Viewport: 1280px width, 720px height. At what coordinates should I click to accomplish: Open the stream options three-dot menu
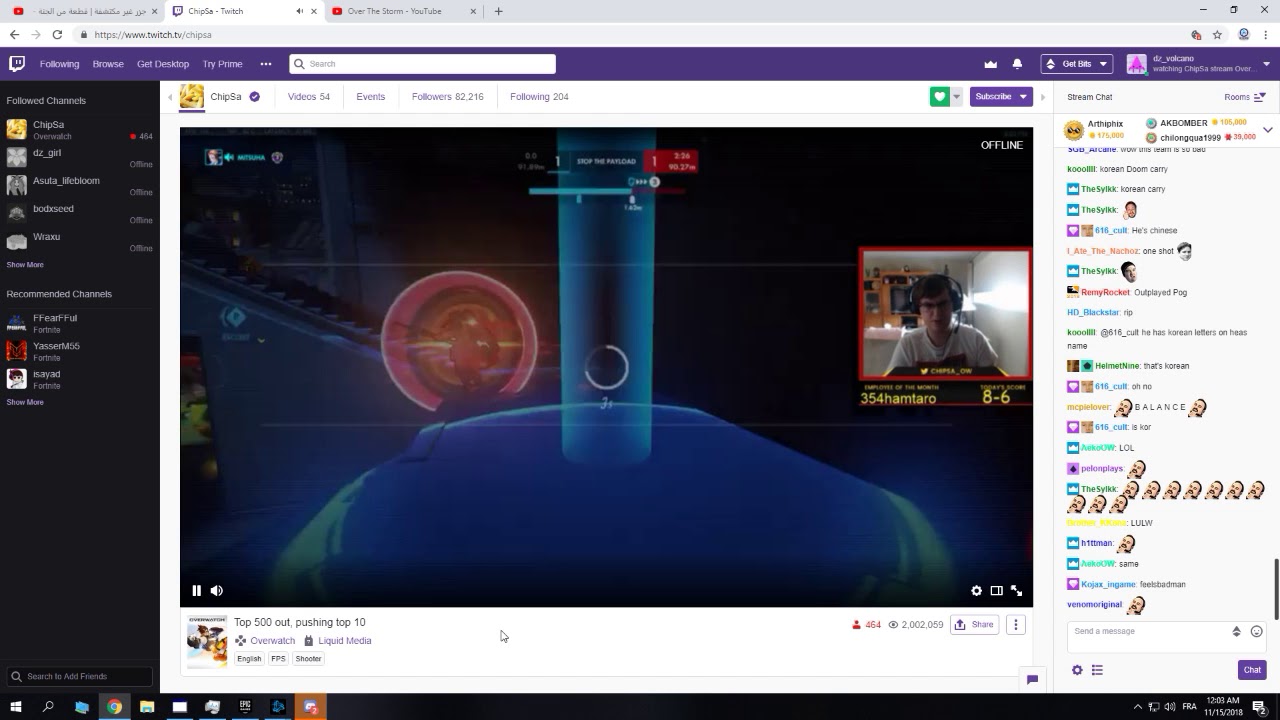pyautogui.click(x=1015, y=625)
